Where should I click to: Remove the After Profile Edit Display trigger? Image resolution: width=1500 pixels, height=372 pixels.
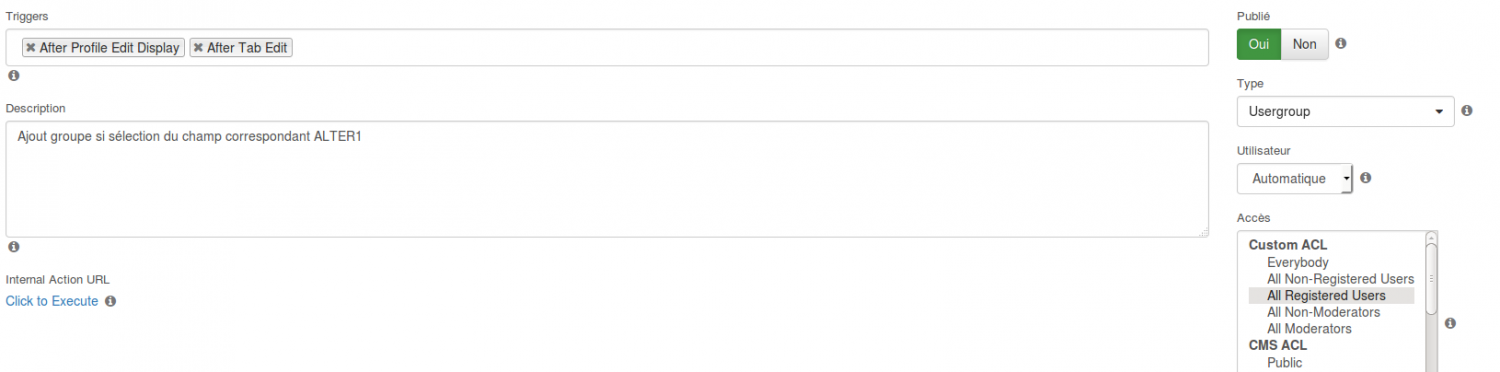(x=31, y=48)
